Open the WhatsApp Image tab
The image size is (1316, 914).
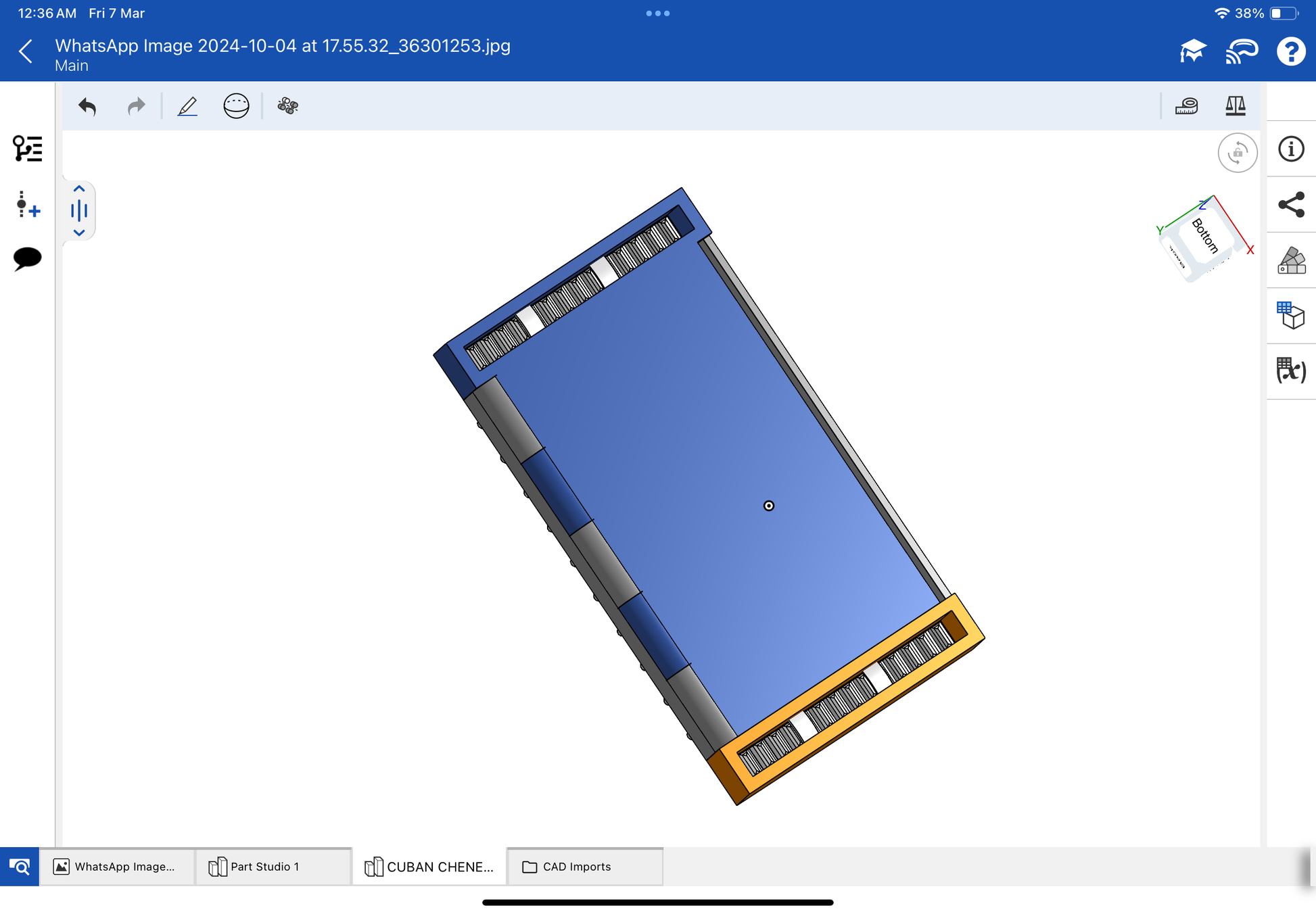117,867
